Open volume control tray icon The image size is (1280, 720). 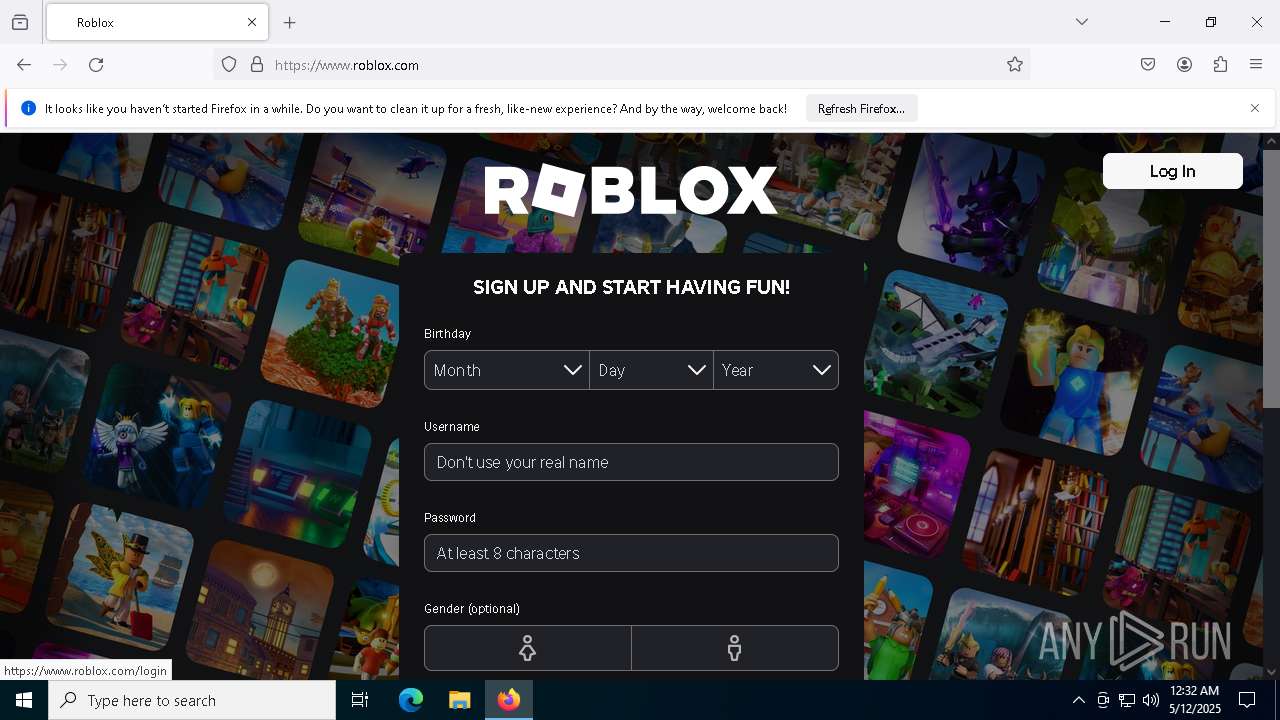1151,700
